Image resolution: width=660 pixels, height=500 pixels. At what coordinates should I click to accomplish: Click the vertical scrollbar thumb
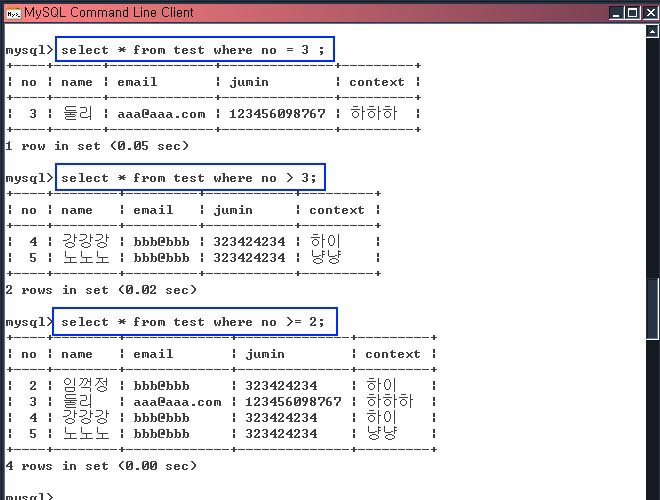point(652,308)
